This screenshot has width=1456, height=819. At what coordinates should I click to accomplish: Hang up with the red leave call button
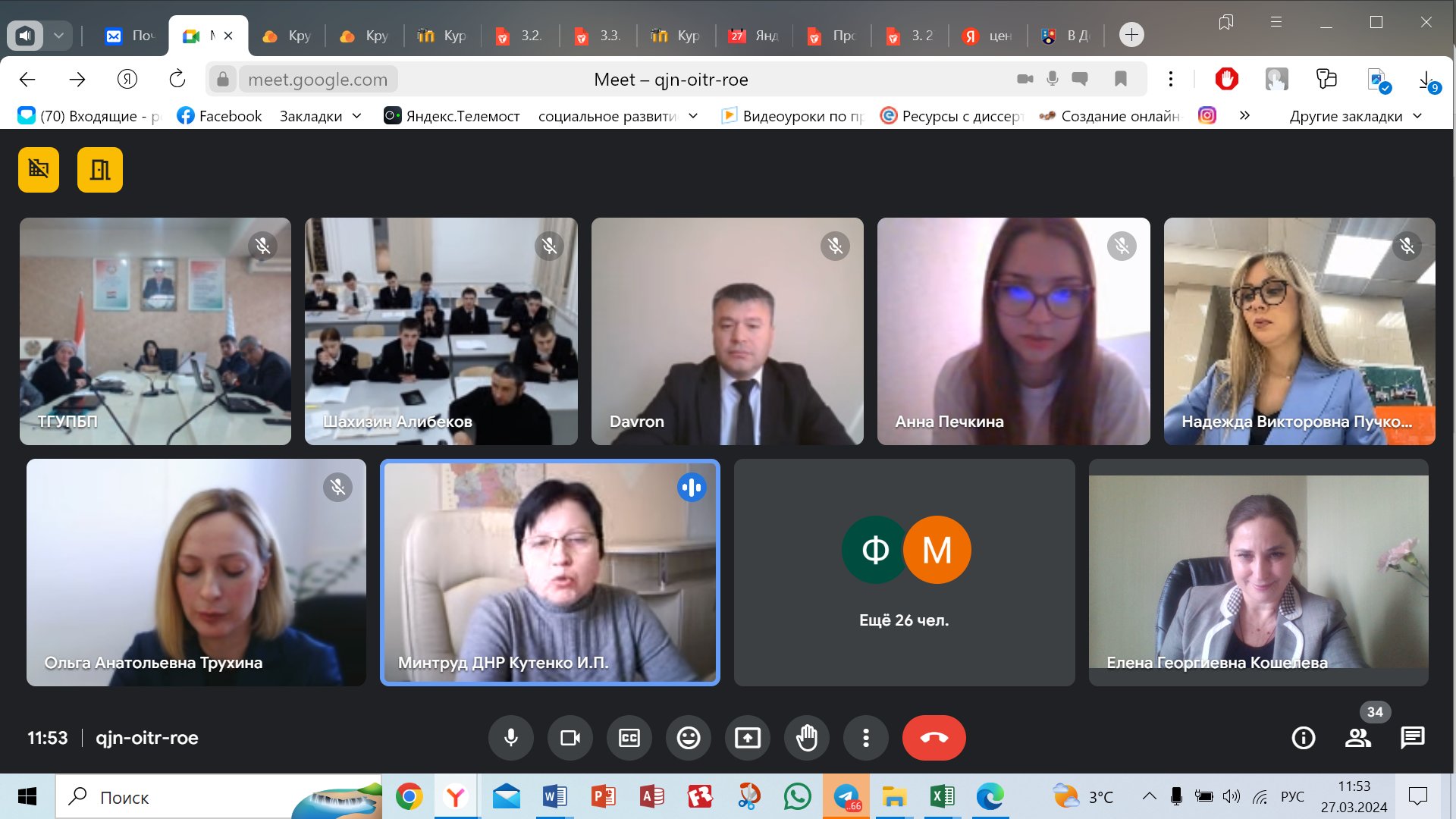(x=934, y=738)
